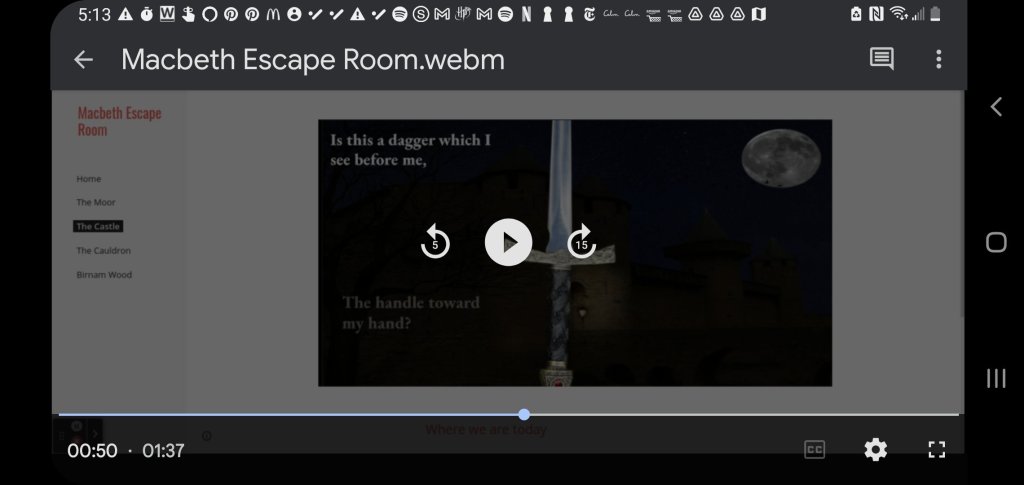Click the Macbeth Escape Room site title

(119, 121)
